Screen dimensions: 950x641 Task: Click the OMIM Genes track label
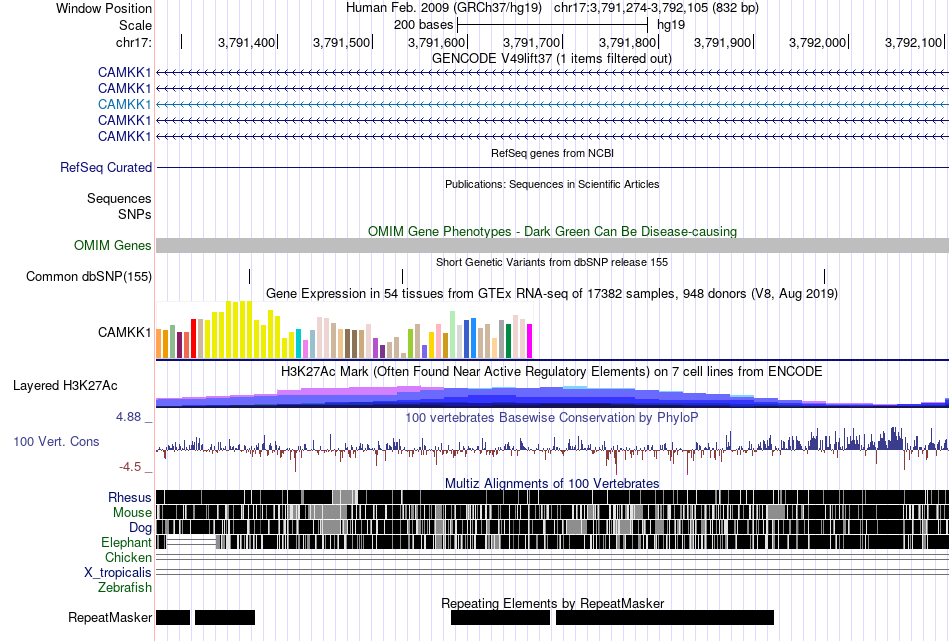click(112, 245)
